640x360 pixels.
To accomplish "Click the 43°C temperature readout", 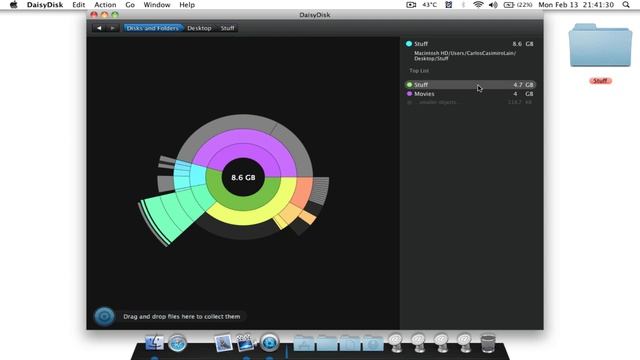I will (x=429, y=5).
